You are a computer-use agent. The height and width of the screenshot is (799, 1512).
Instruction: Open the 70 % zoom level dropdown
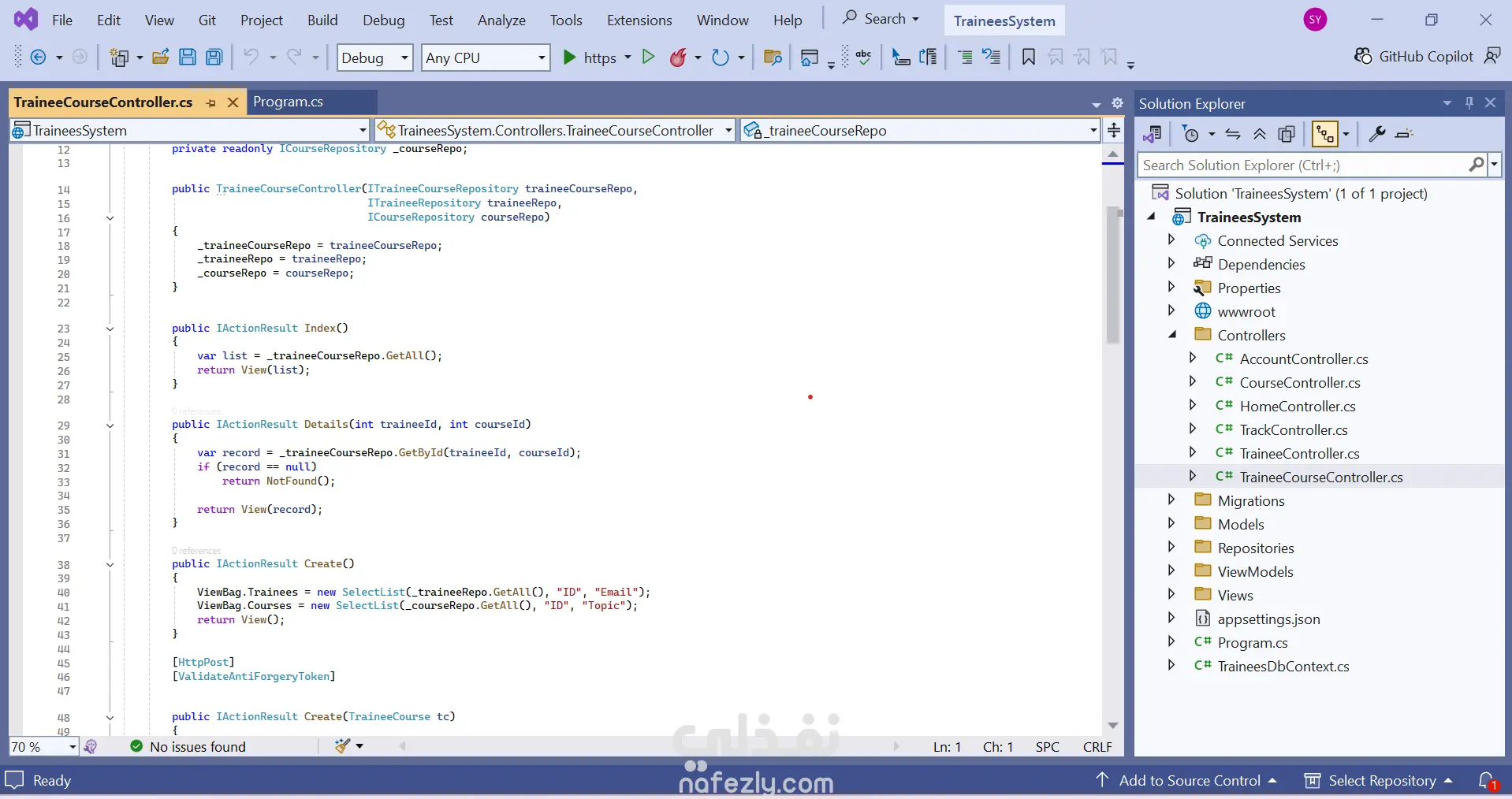tap(44, 747)
